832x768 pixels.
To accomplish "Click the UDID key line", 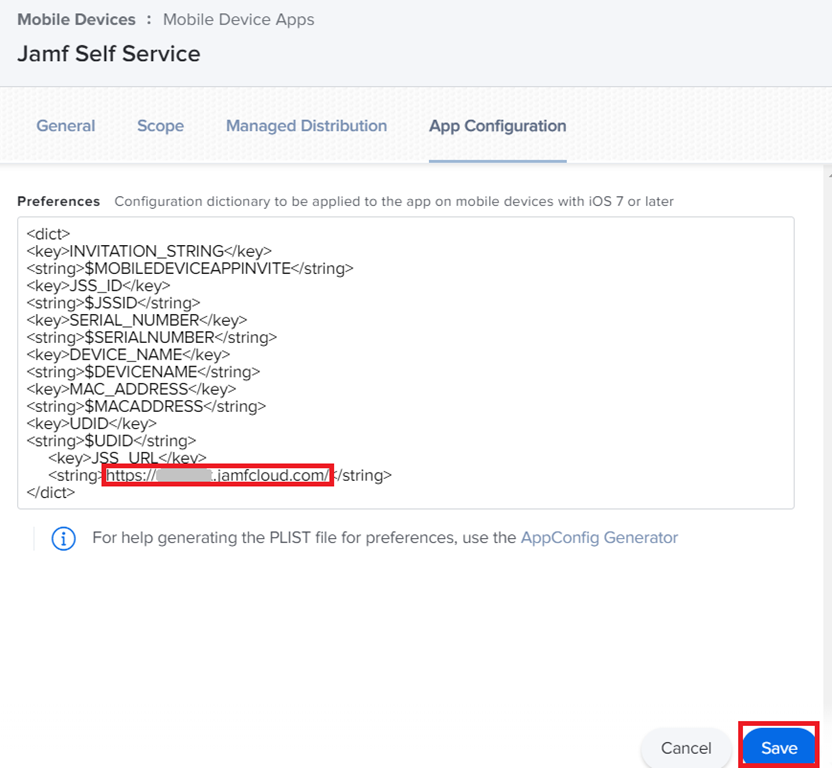I will [x=91, y=424].
